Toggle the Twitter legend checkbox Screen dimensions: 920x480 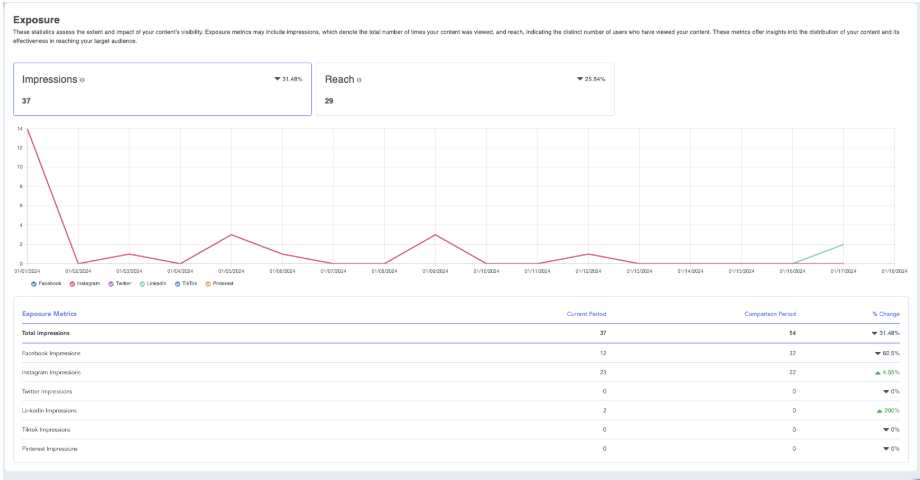tap(111, 283)
